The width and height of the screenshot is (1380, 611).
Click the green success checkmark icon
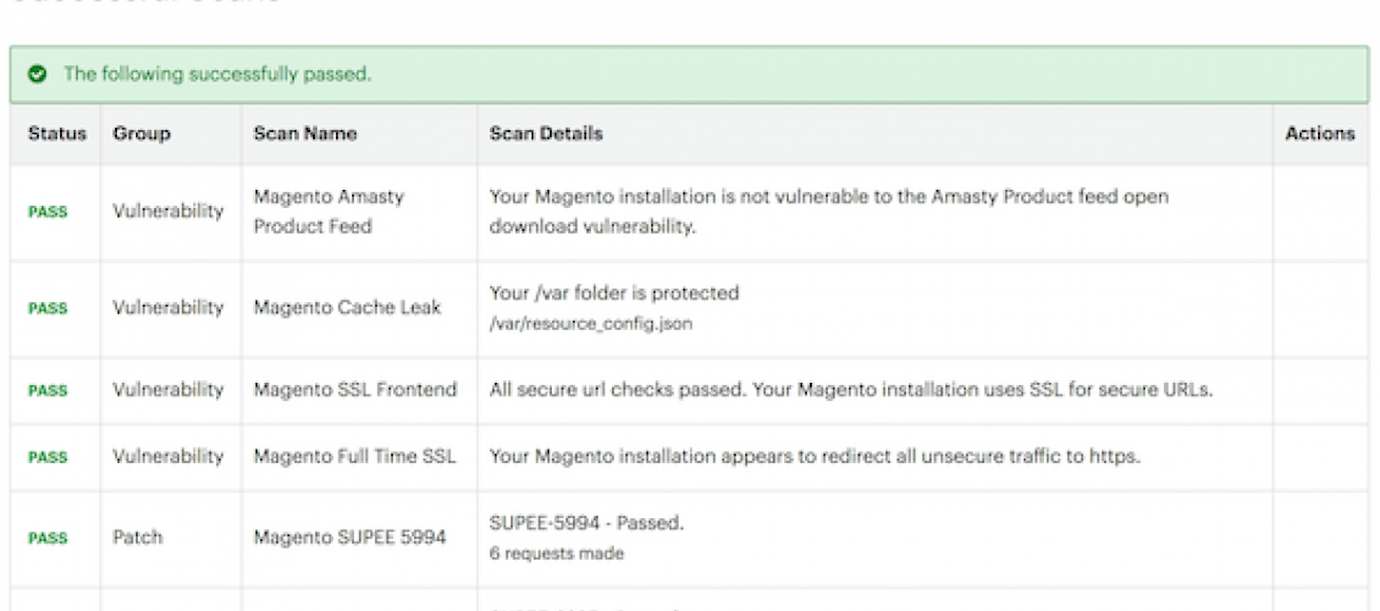click(x=38, y=74)
